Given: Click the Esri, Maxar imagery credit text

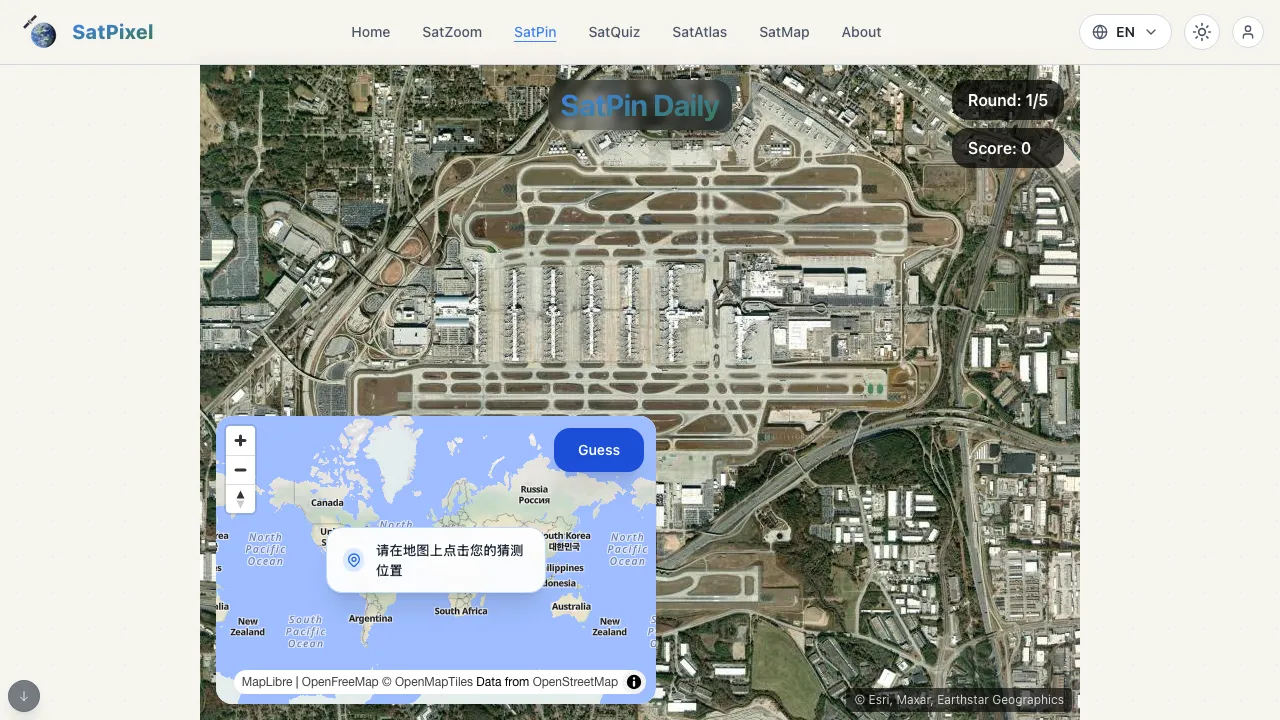Looking at the screenshot, I should (959, 700).
